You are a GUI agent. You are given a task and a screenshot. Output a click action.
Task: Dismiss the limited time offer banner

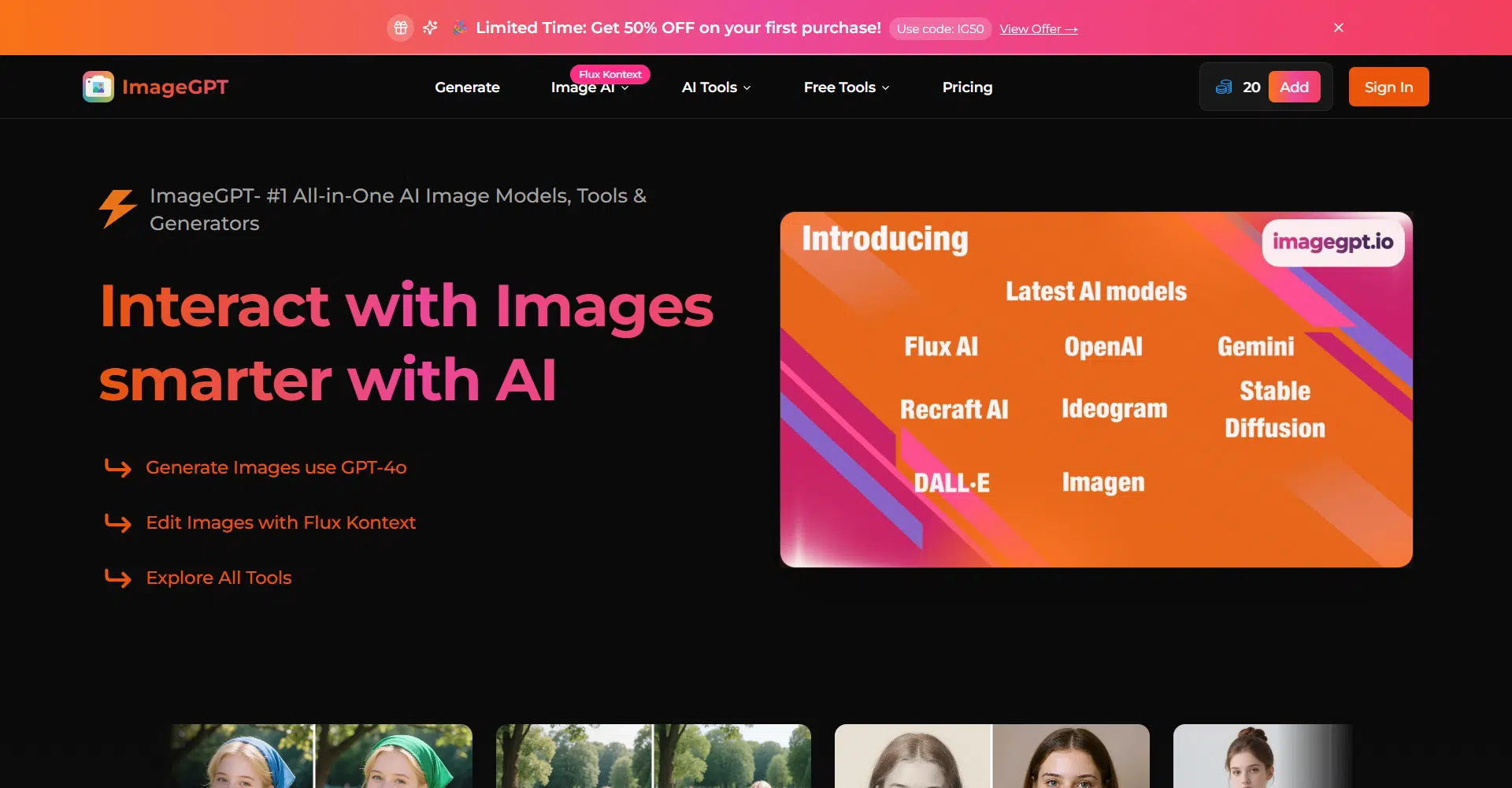[x=1338, y=28]
